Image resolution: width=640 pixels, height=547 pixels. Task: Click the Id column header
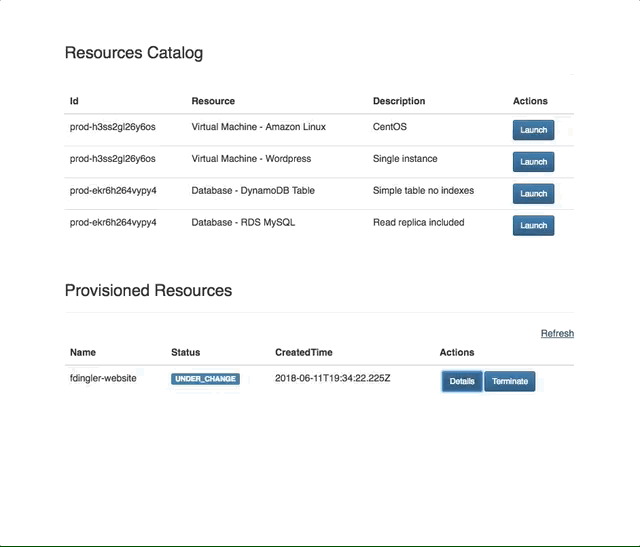(74, 101)
